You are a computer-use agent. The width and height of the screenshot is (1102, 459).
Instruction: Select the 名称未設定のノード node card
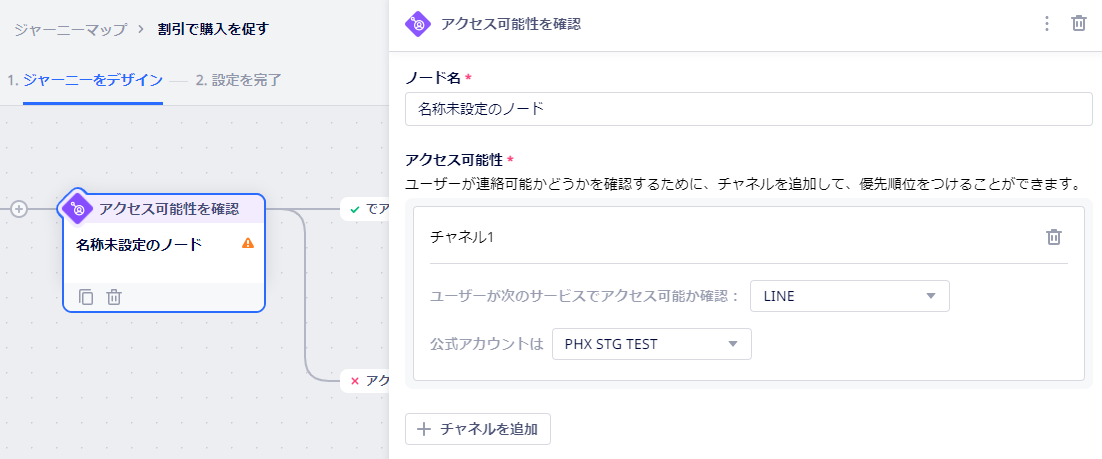(164, 253)
